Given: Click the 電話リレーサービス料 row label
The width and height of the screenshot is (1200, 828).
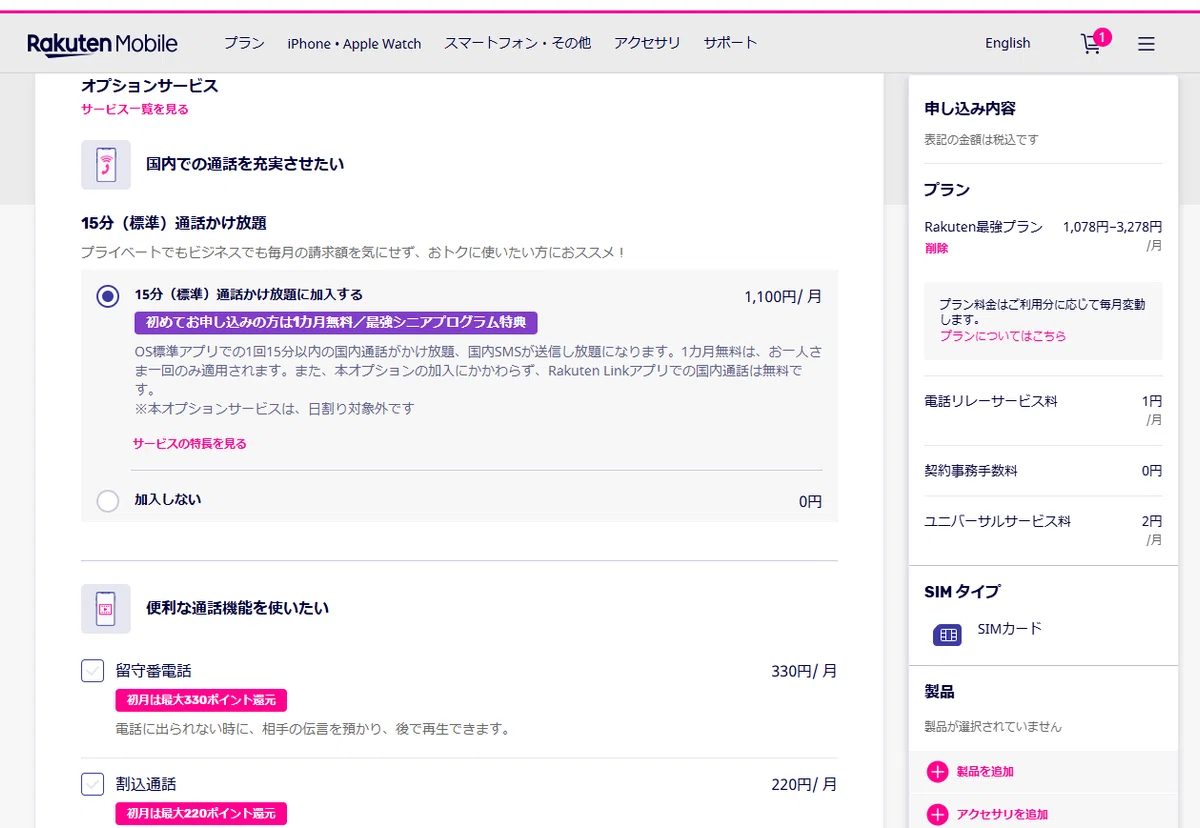Looking at the screenshot, I should click(991, 401).
